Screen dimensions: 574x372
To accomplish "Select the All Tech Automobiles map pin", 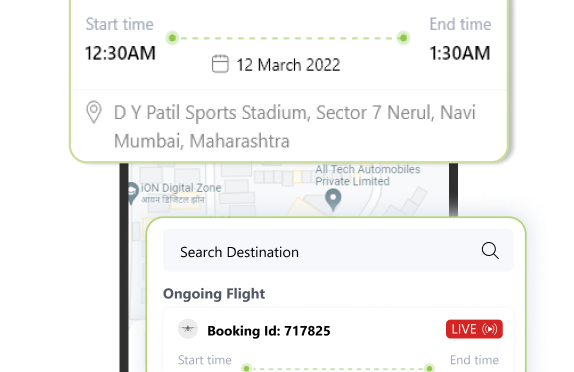I will [x=333, y=200].
